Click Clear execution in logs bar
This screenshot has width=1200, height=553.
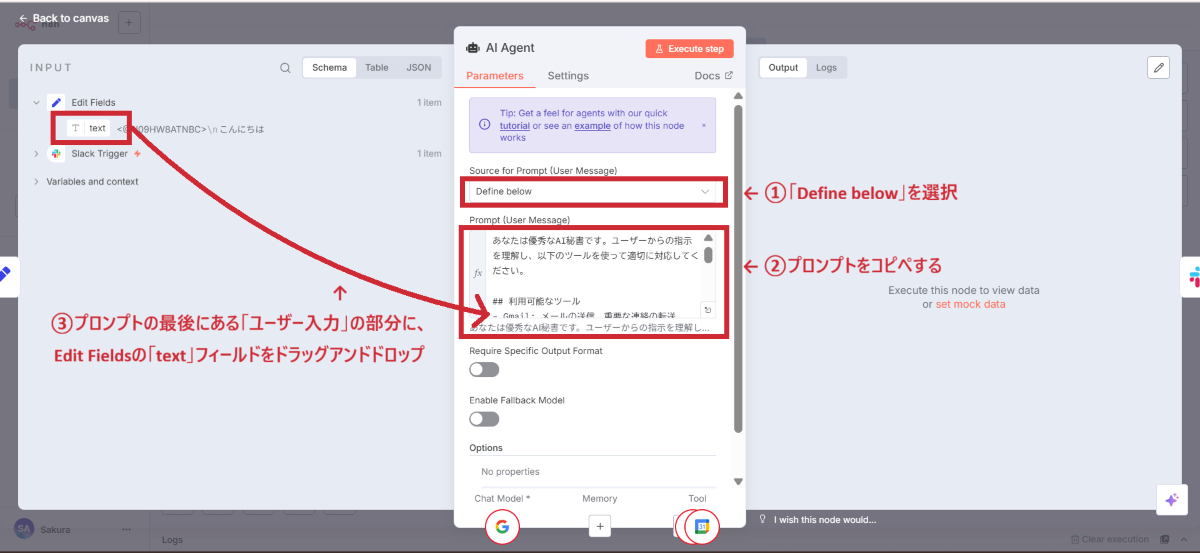tap(1110, 540)
